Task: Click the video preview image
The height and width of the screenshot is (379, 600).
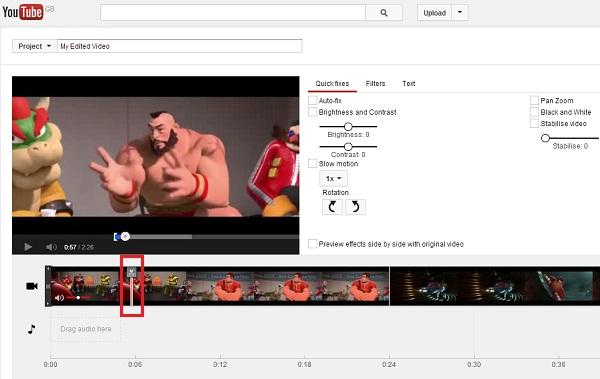Action: pos(156,156)
